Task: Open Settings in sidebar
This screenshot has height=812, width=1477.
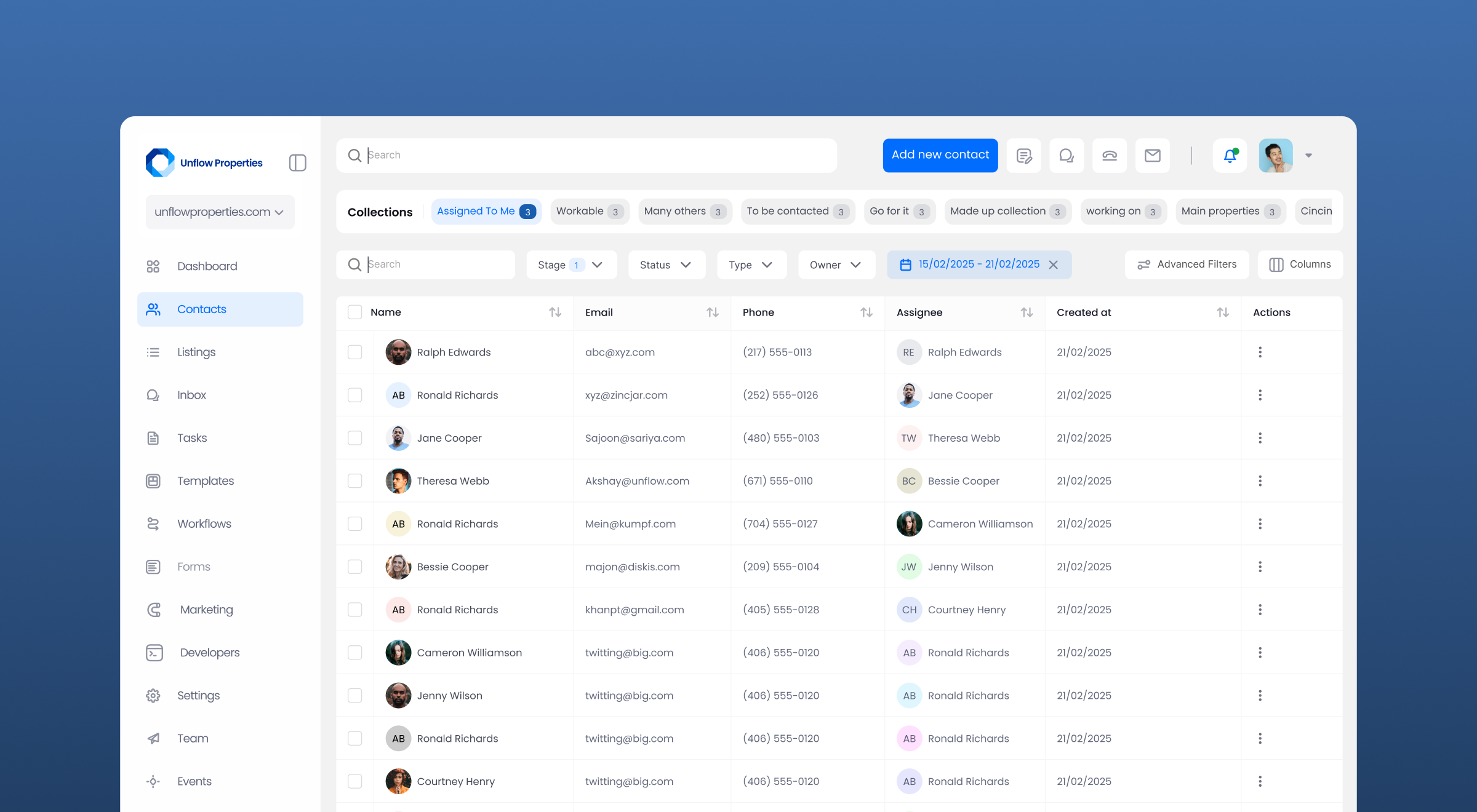Action: pyautogui.click(x=220, y=696)
